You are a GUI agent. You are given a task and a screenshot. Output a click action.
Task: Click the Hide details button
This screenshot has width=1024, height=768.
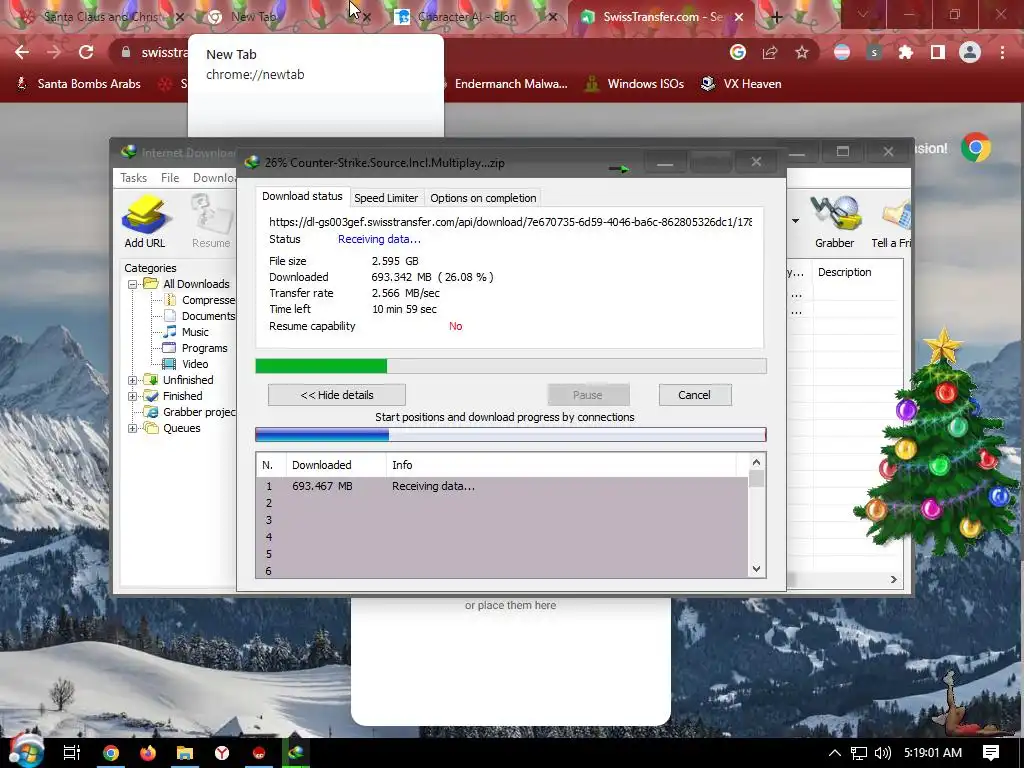click(337, 395)
